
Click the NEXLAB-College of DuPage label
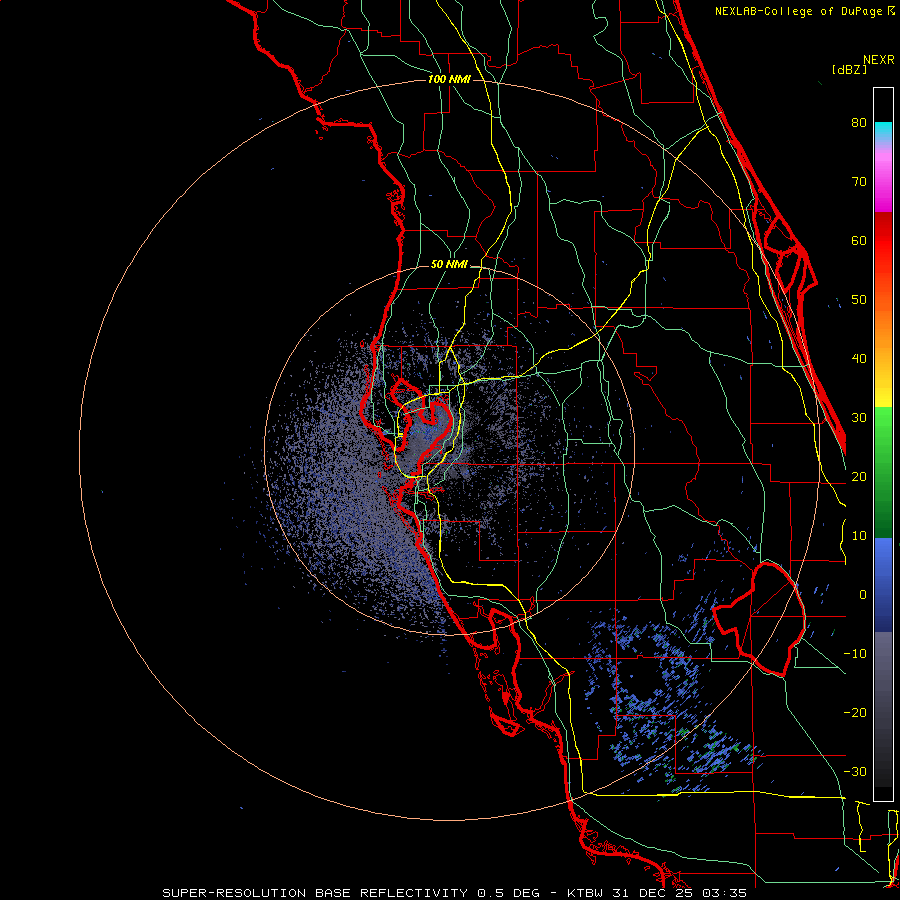[804, 11]
